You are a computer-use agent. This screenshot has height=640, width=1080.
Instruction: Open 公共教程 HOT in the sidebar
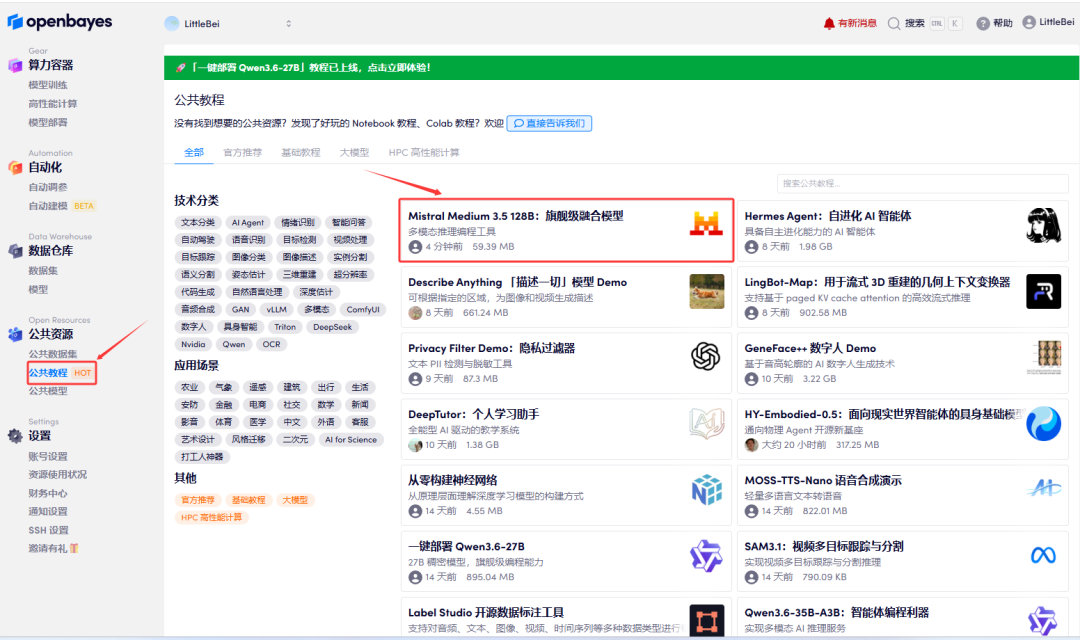[x=61, y=373]
